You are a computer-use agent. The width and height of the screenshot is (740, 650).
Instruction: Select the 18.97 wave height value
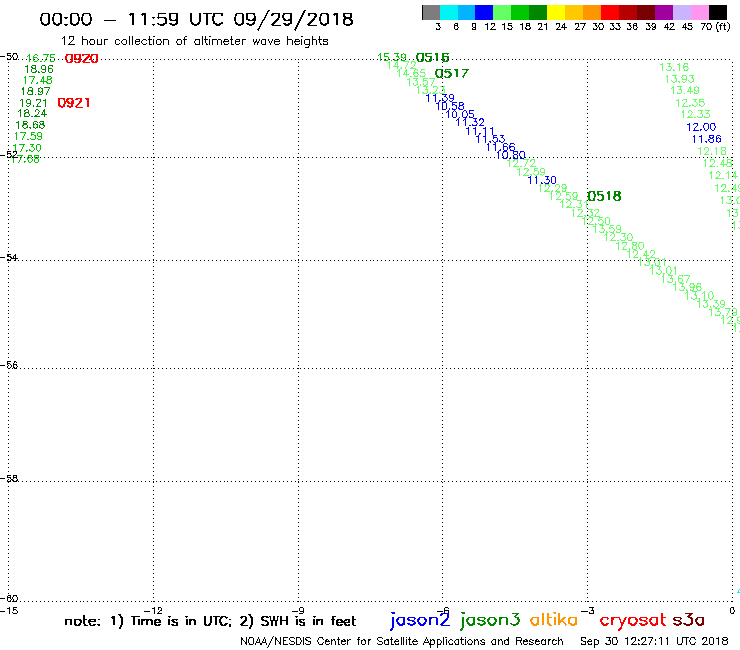[x=35, y=91]
